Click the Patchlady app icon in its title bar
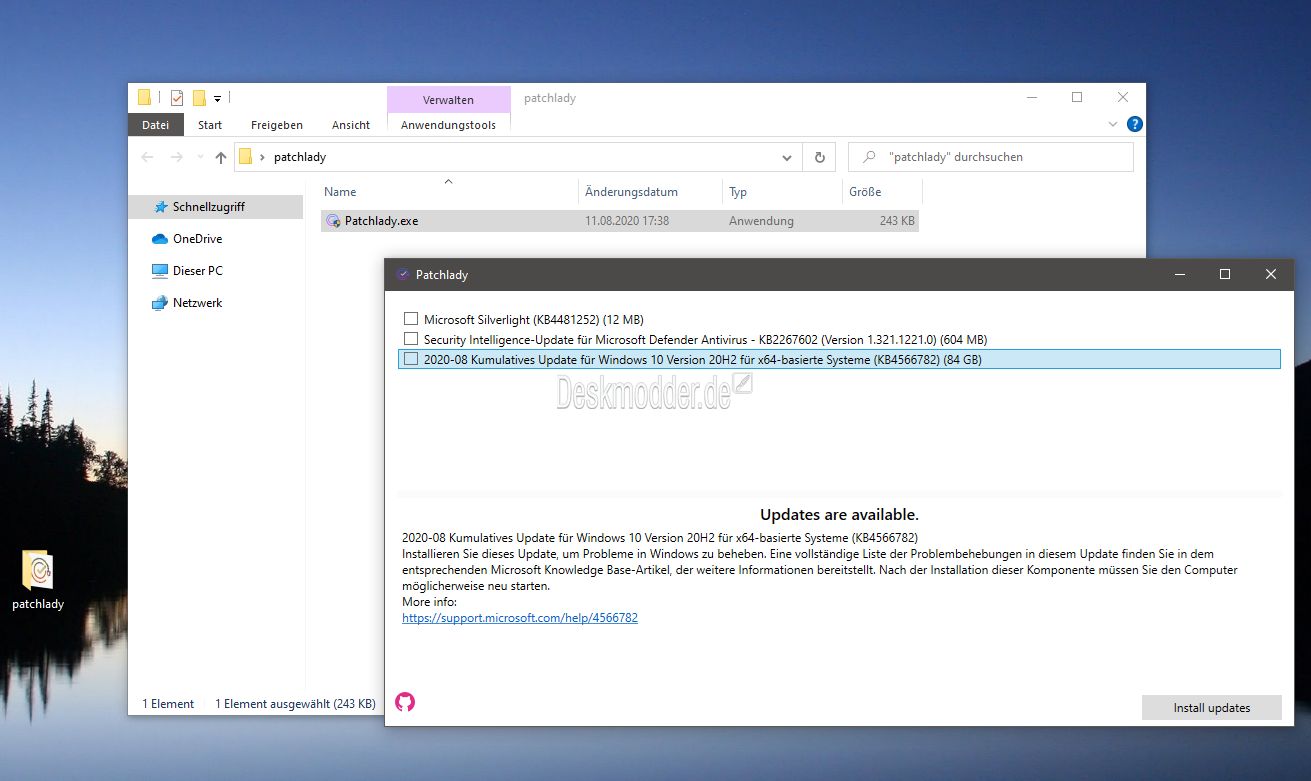1311x781 pixels. pyautogui.click(x=403, y=274)
